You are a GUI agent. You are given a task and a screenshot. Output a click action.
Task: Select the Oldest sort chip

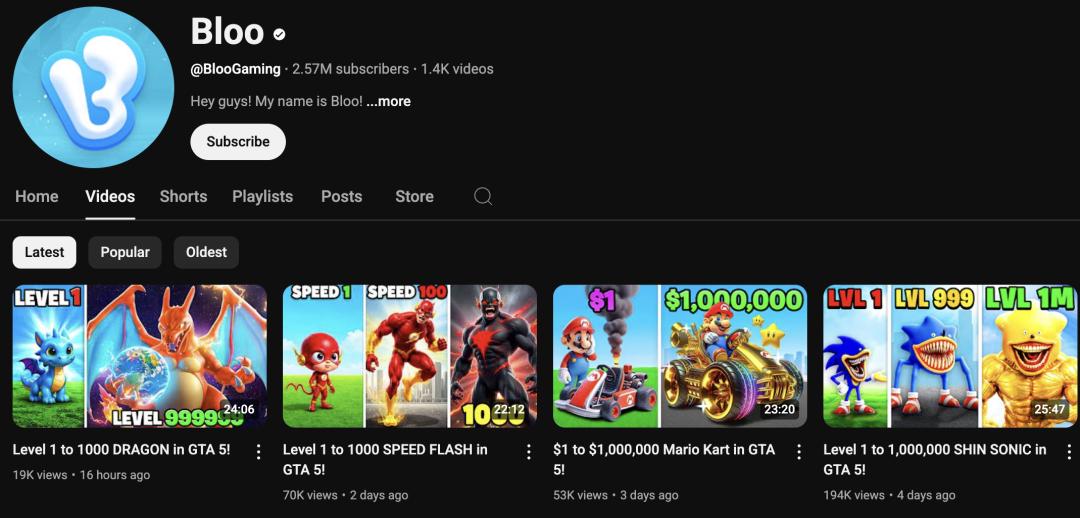[206, 252]
